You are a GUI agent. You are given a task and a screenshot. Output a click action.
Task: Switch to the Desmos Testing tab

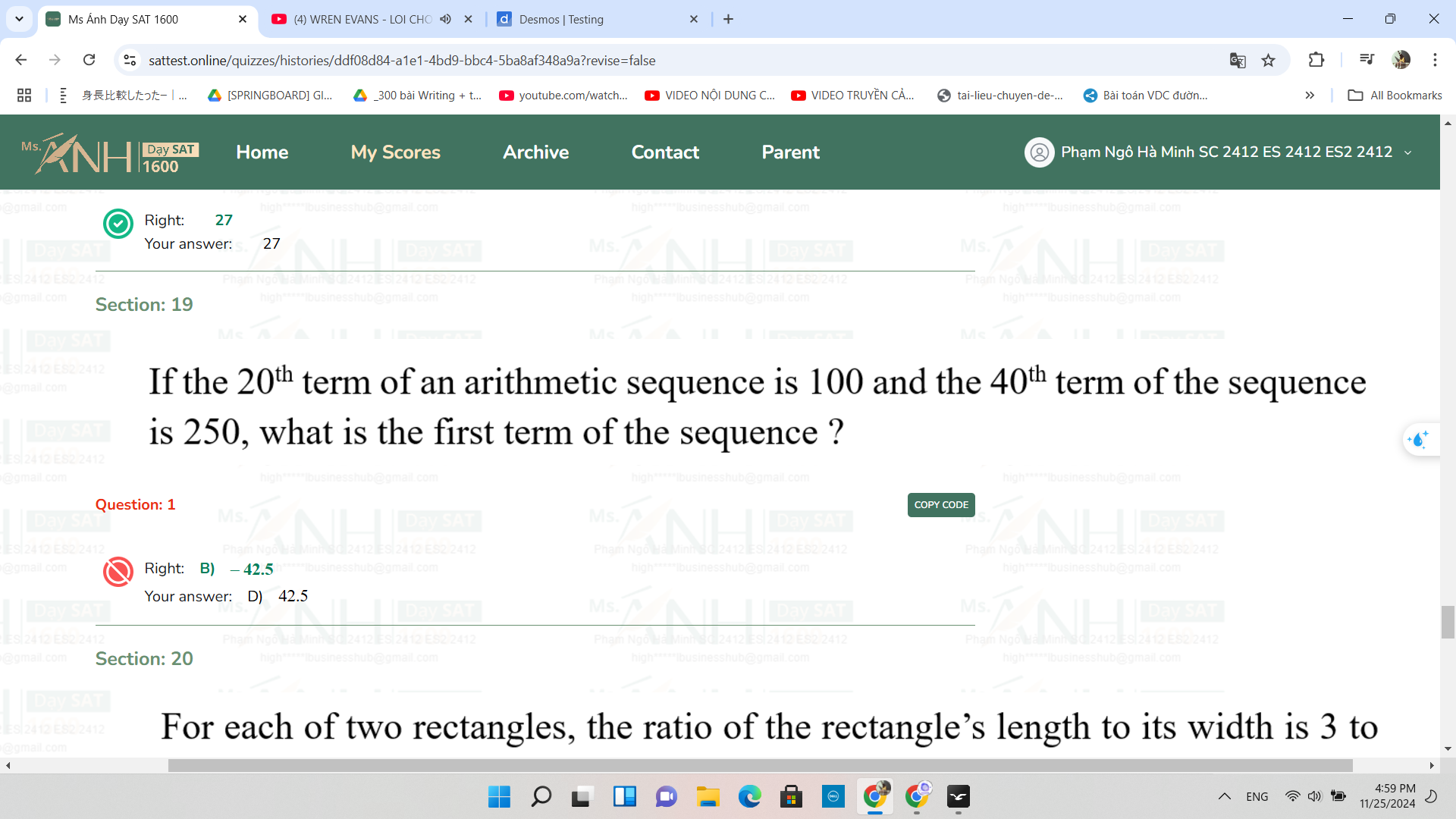[x=598, y=19]
